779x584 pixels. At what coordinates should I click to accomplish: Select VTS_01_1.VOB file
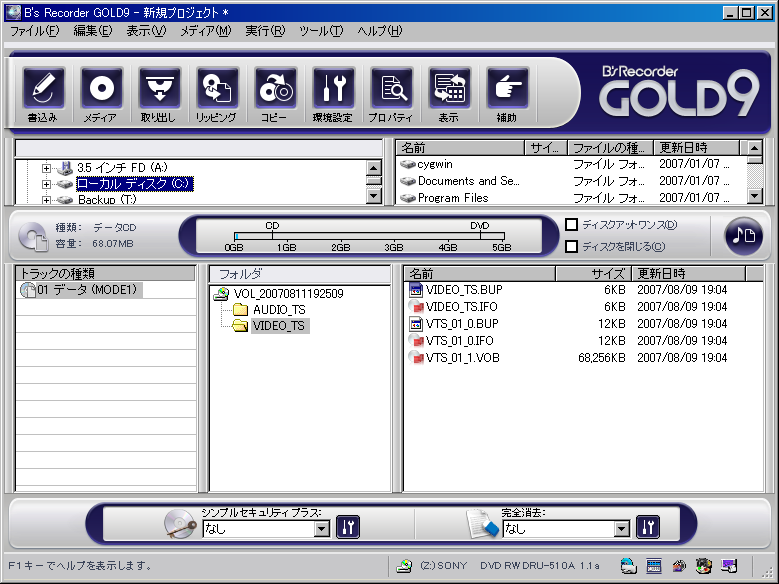(462, 358)
